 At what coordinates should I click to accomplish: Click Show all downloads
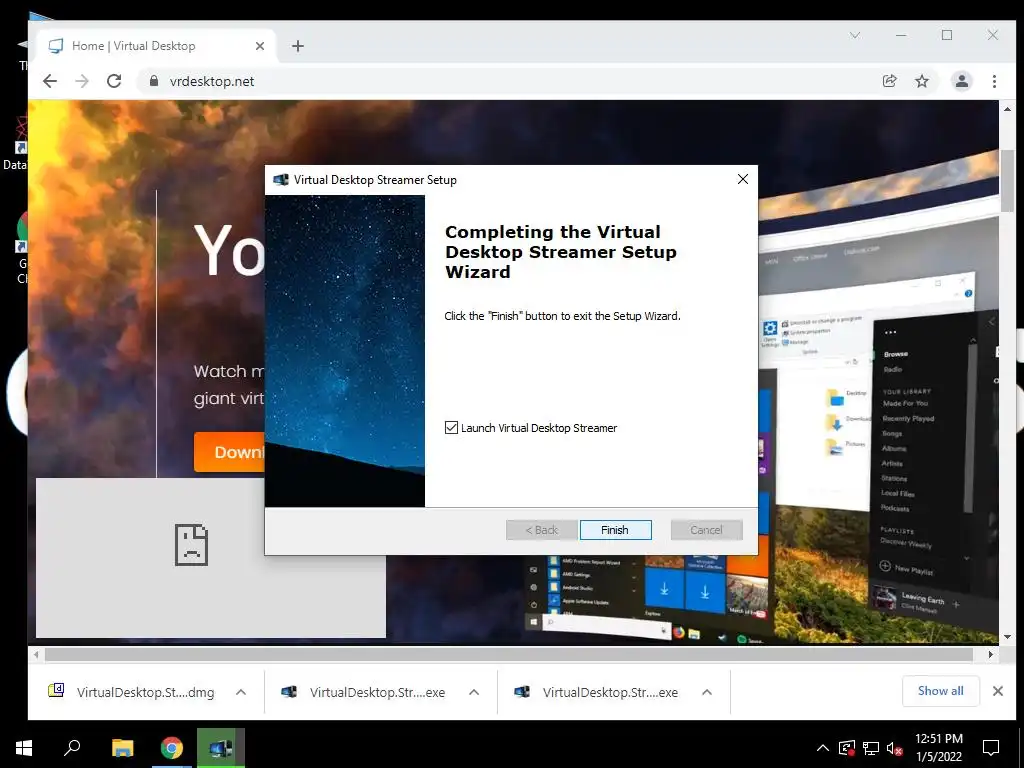pyautogui.click(x=940, y=691)
